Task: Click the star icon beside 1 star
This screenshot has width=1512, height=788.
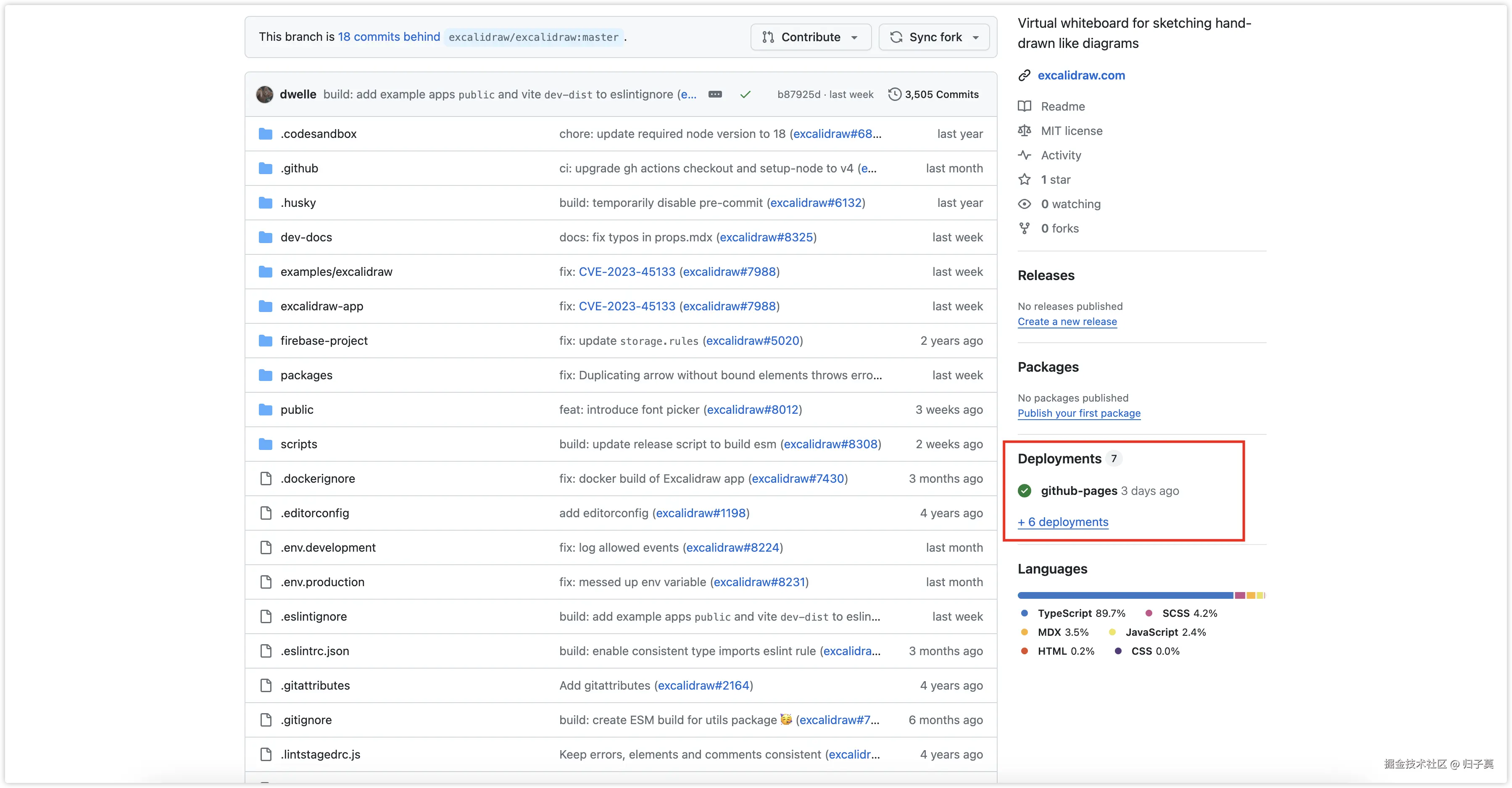Action: click(x=1024, y=180)
